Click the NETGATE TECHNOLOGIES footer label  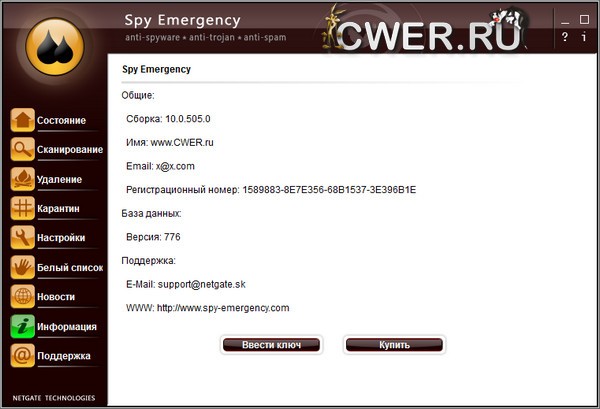tap(54, 397)
